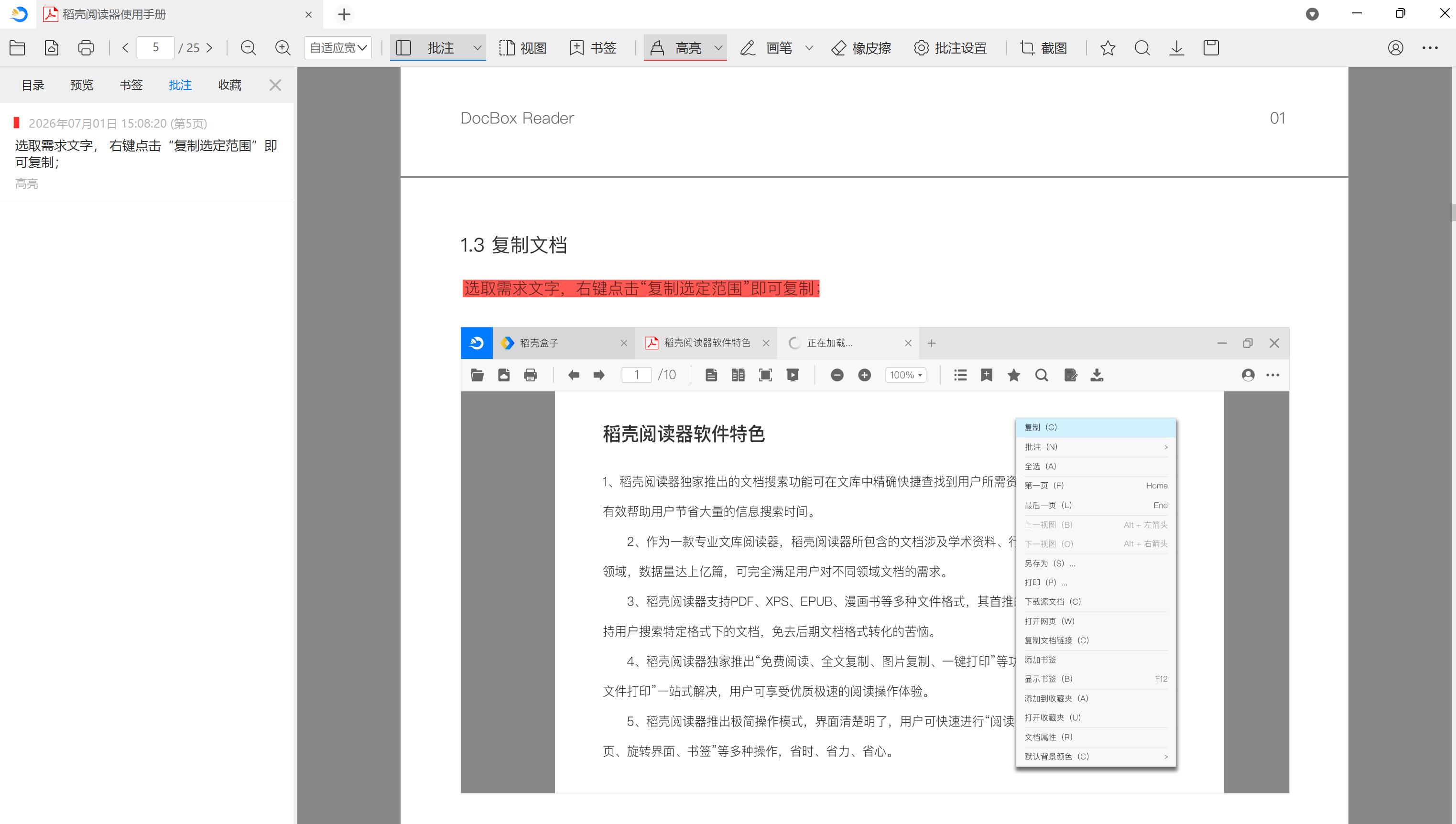Favorite the document with star icon

(x=1108, y=48)
